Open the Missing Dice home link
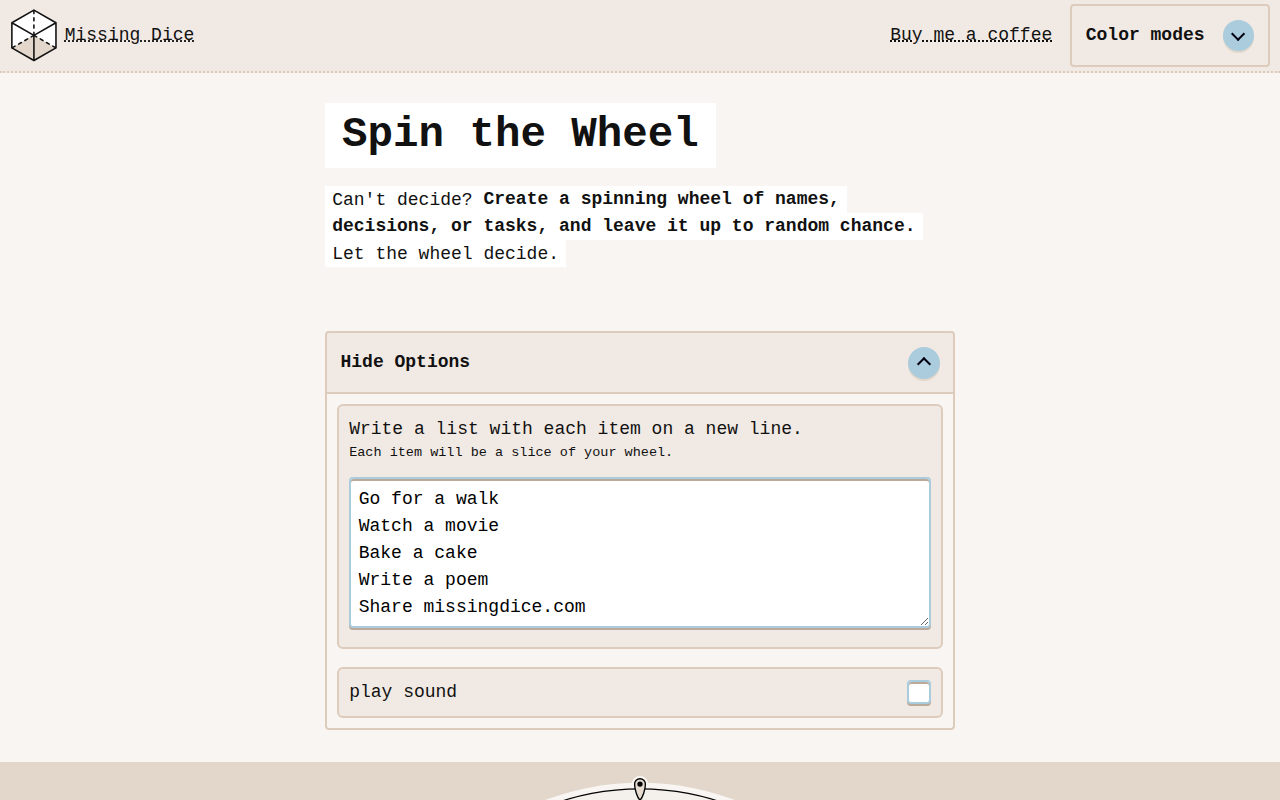Viewport: 1280px width, 800px height. [x=129, y=35]
